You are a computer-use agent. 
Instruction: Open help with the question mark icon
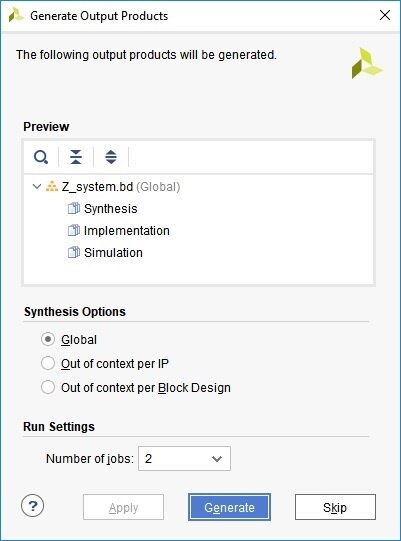tap(33, 506)
